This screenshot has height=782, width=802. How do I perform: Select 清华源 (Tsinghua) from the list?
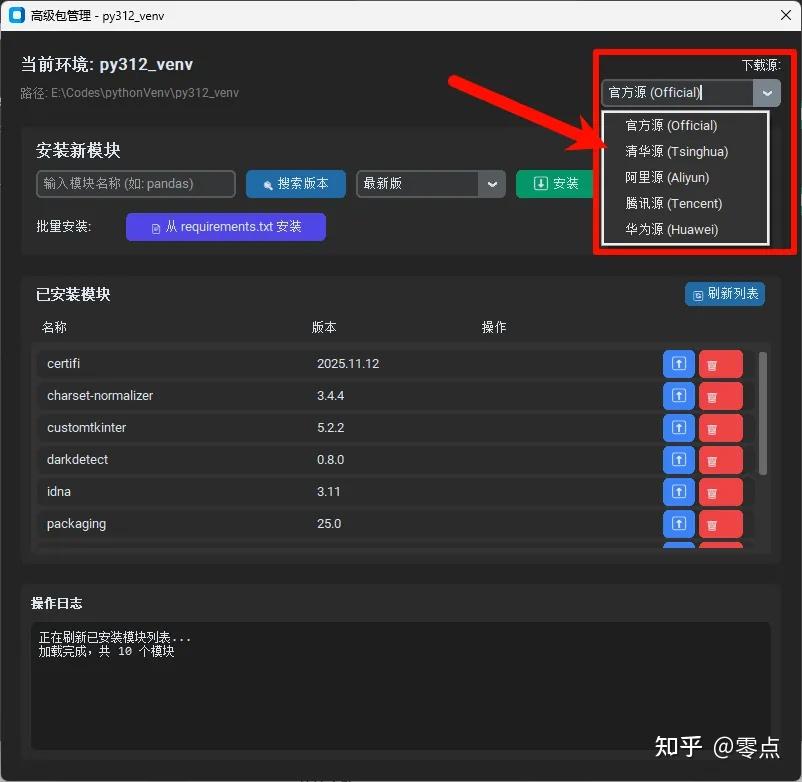point(676,152)
